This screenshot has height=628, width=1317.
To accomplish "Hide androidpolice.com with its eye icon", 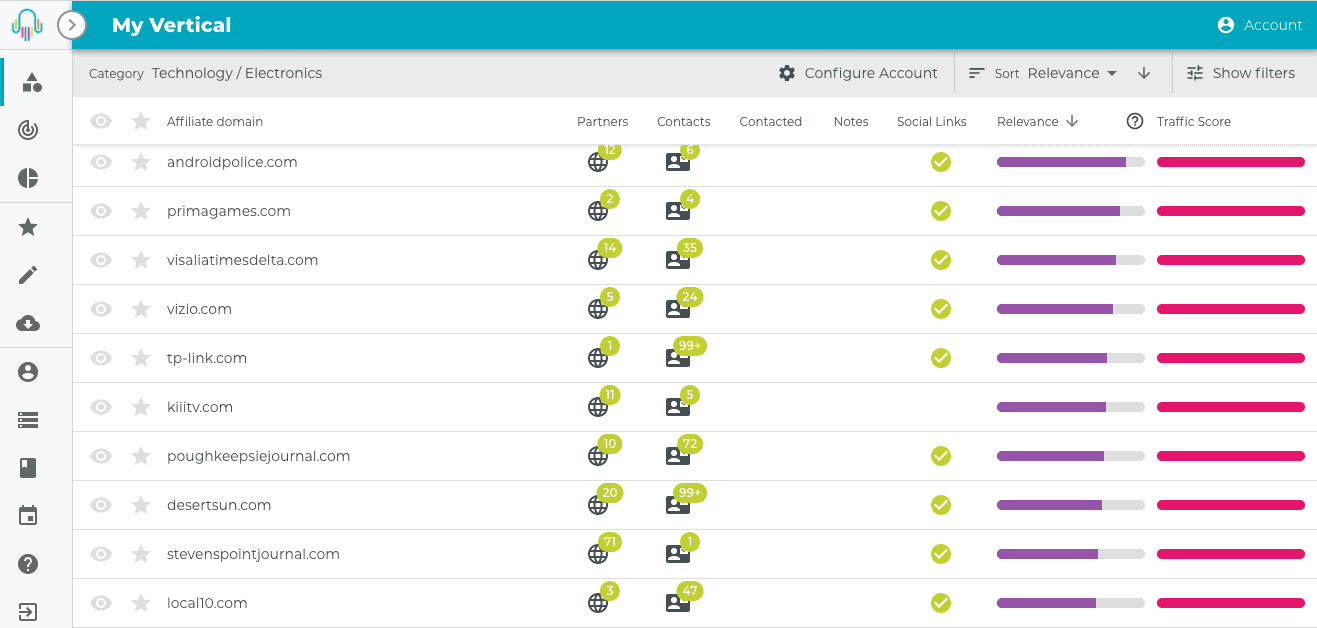I will (x=101, y=162).
